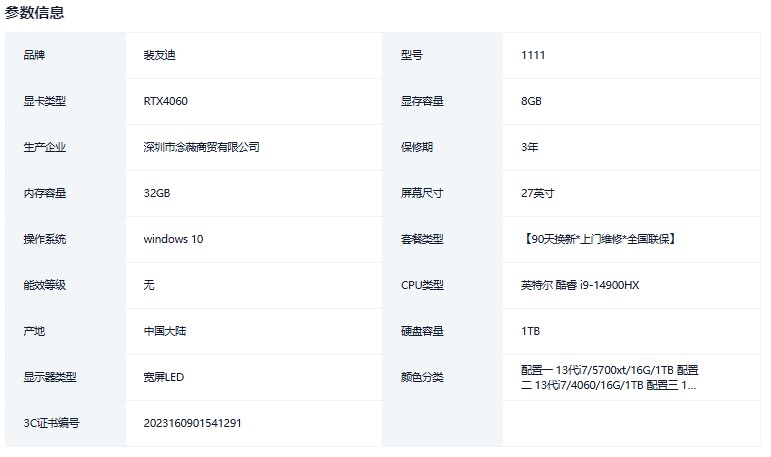Viewport: 771px width, 457px height.
Task: Select the 英特尔 酷睿 i9-14900HX CPU value
Action: click(x=579, y=285)
